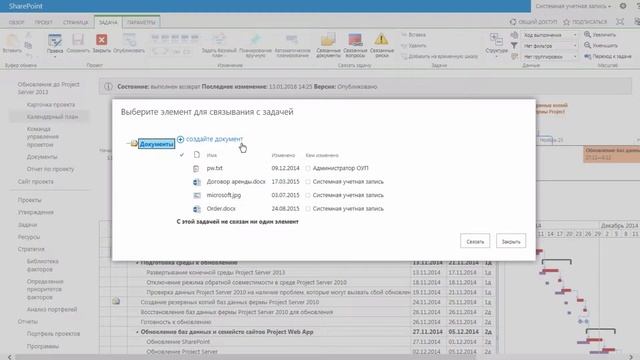
Task: Click the Связать button in dialog
Action: tap(475, 242)
